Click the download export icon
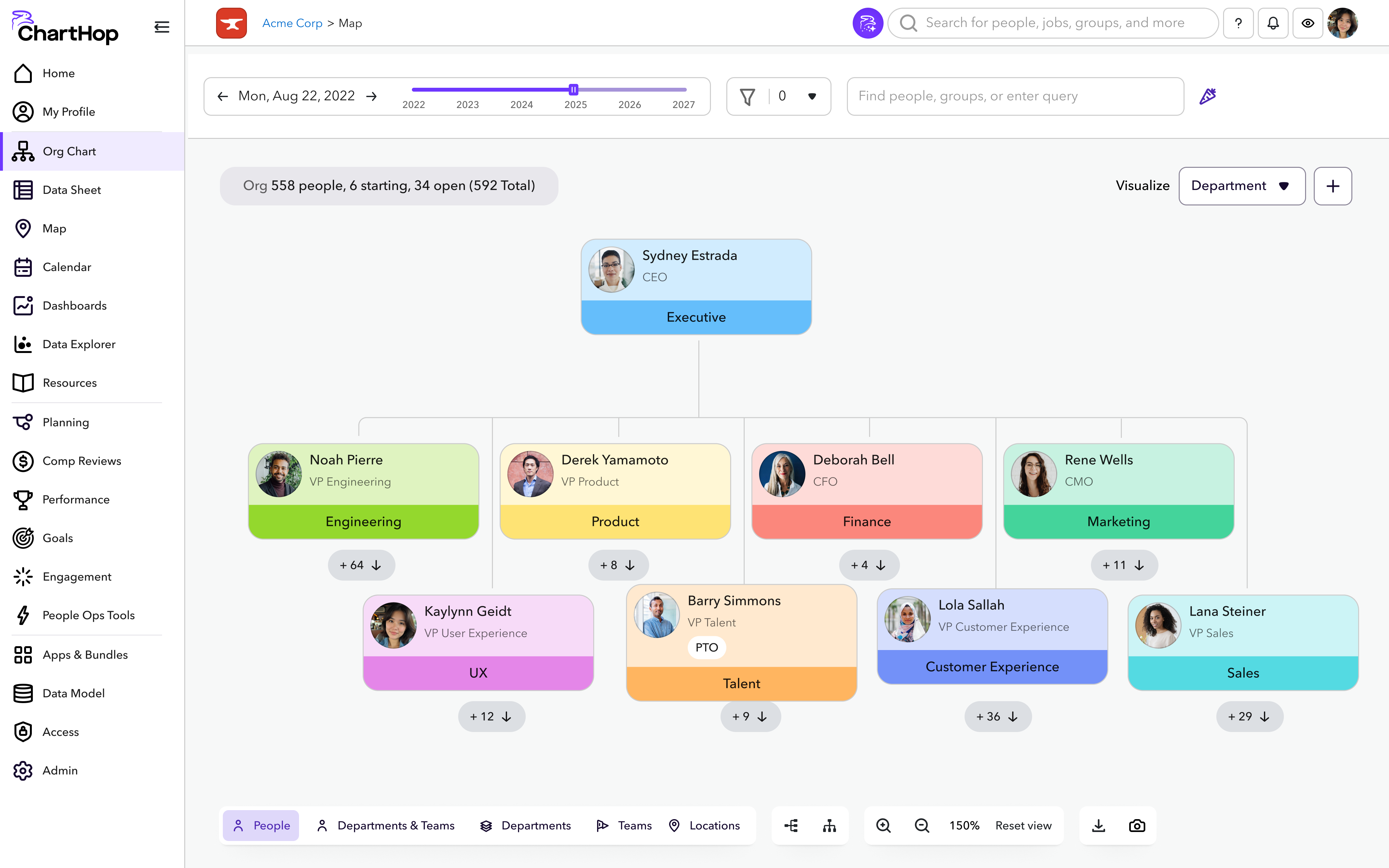 pos(1098,826)
